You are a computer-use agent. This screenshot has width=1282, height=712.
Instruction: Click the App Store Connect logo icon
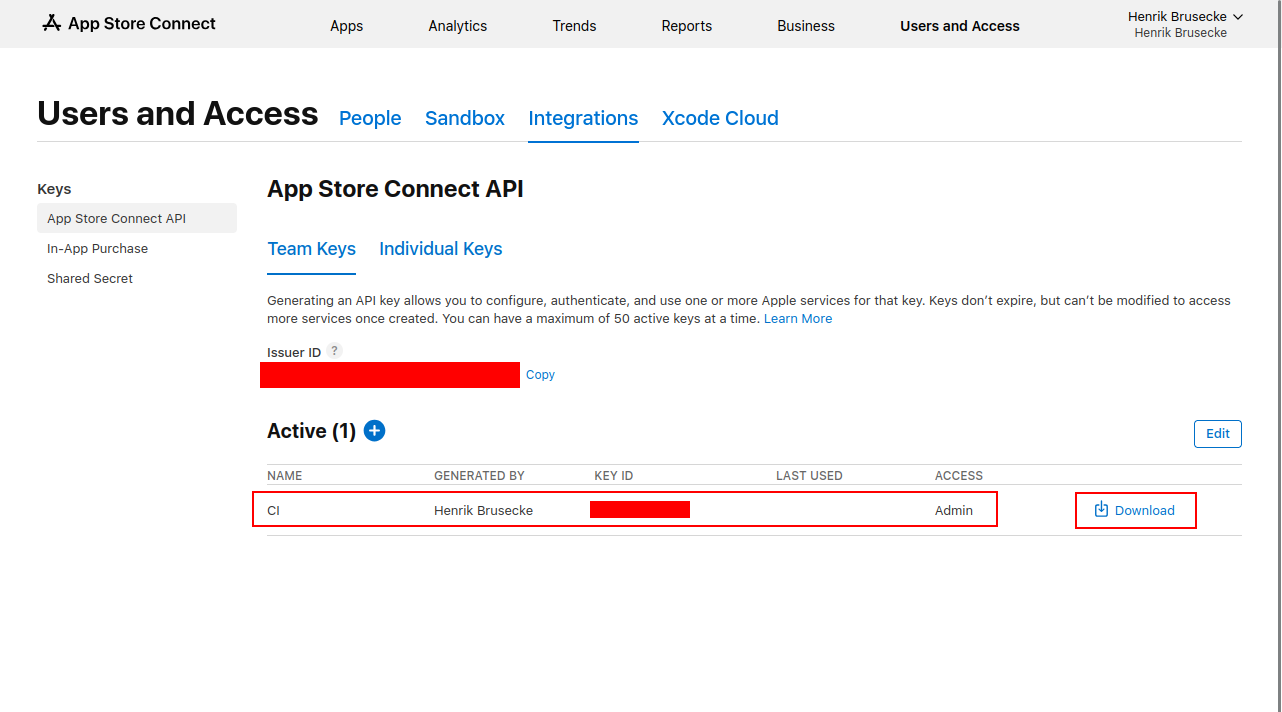52,23
